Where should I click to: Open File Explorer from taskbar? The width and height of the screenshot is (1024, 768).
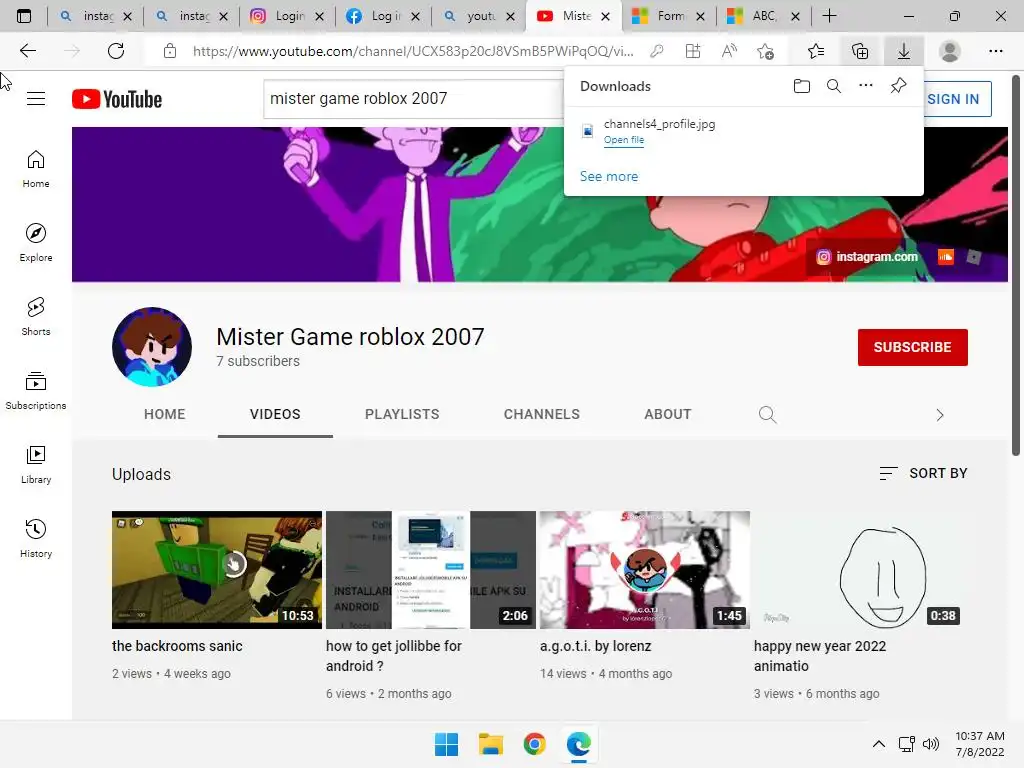(490, 744)
